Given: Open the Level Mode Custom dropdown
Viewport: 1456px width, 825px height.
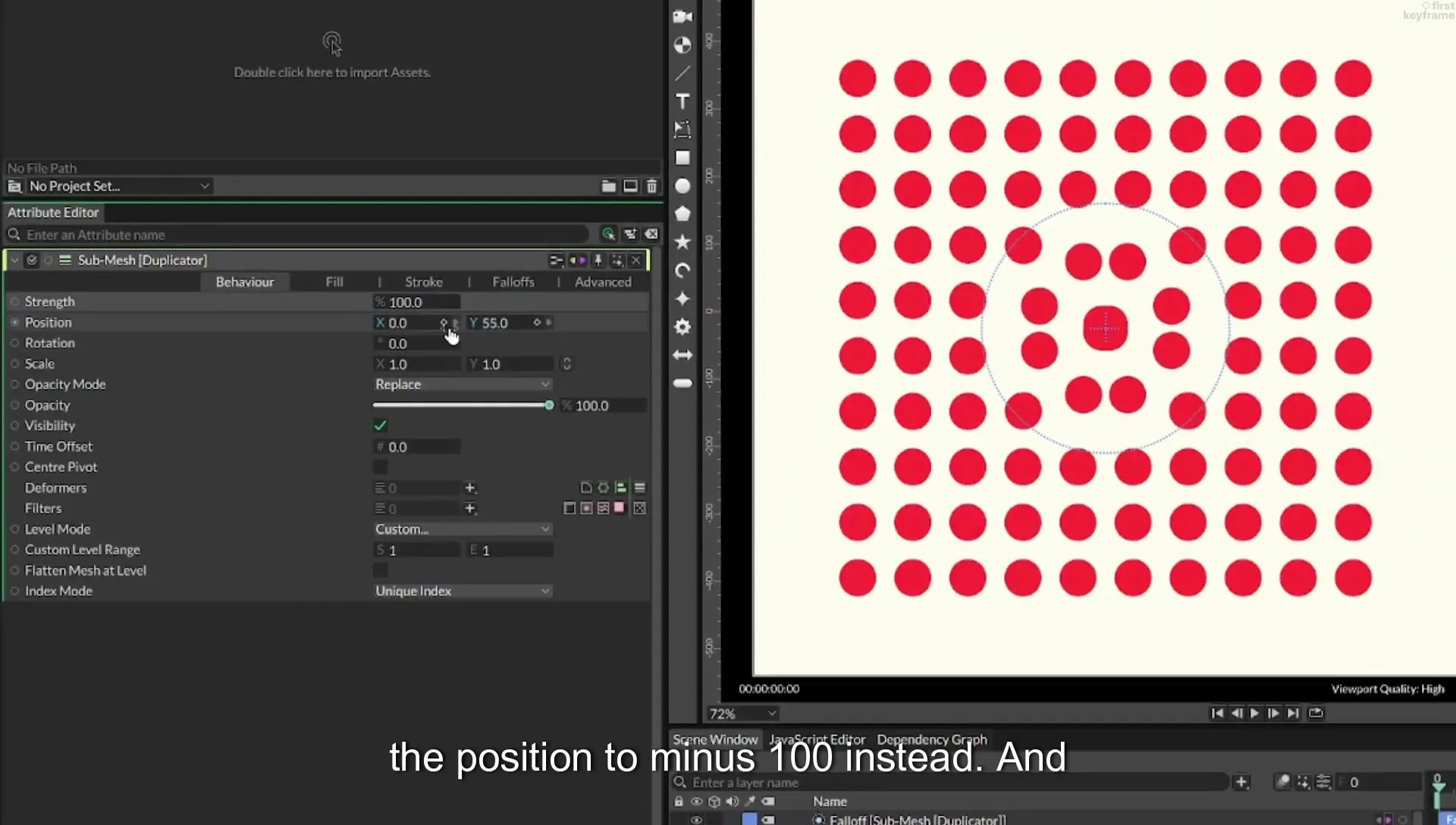Looking at the screenshot, I should (x=463, y=529).
